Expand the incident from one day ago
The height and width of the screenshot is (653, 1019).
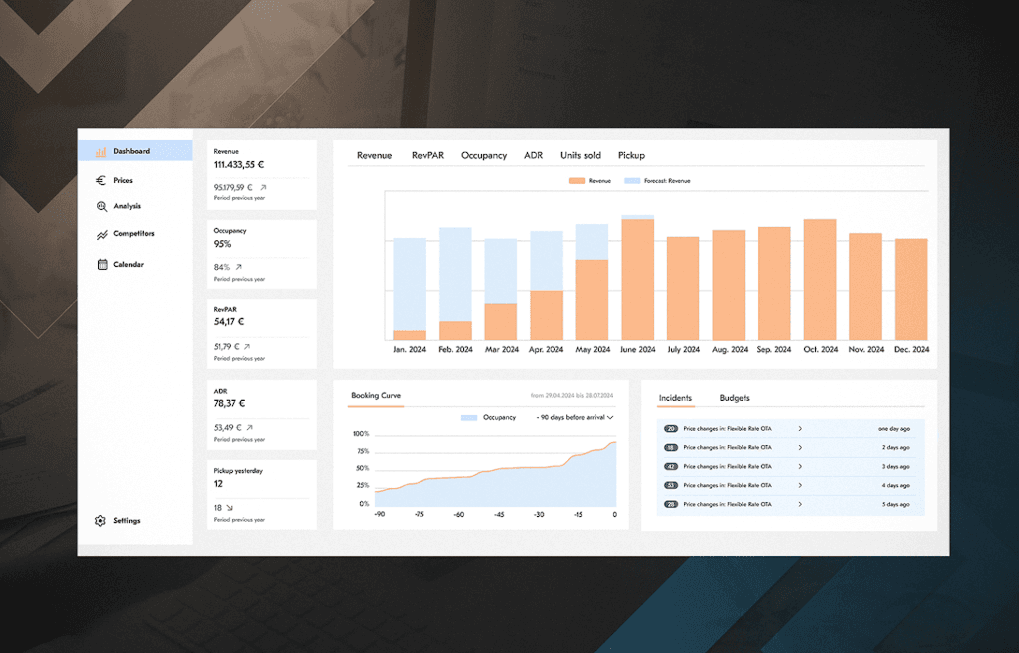click(x=800, y=429)
